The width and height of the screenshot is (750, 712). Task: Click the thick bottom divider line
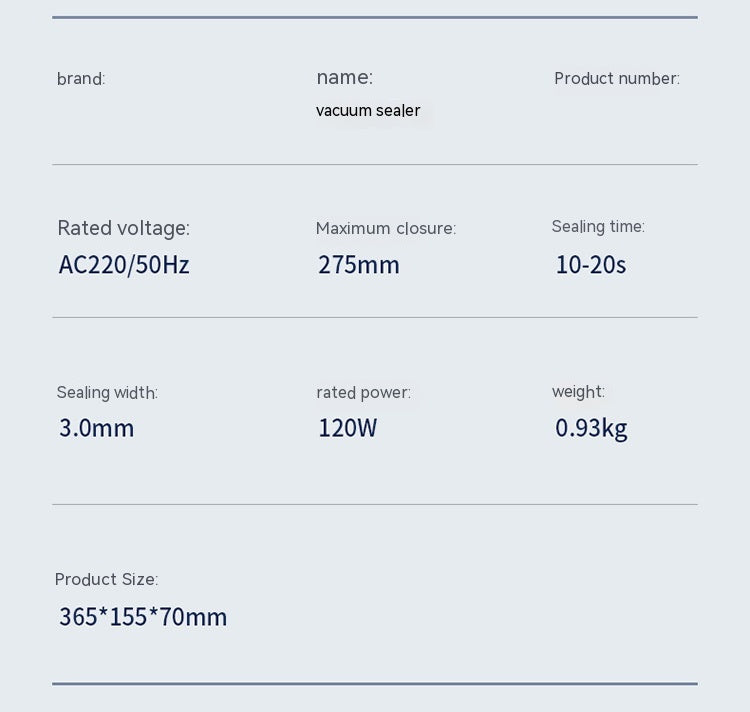(x=375, y=684)
